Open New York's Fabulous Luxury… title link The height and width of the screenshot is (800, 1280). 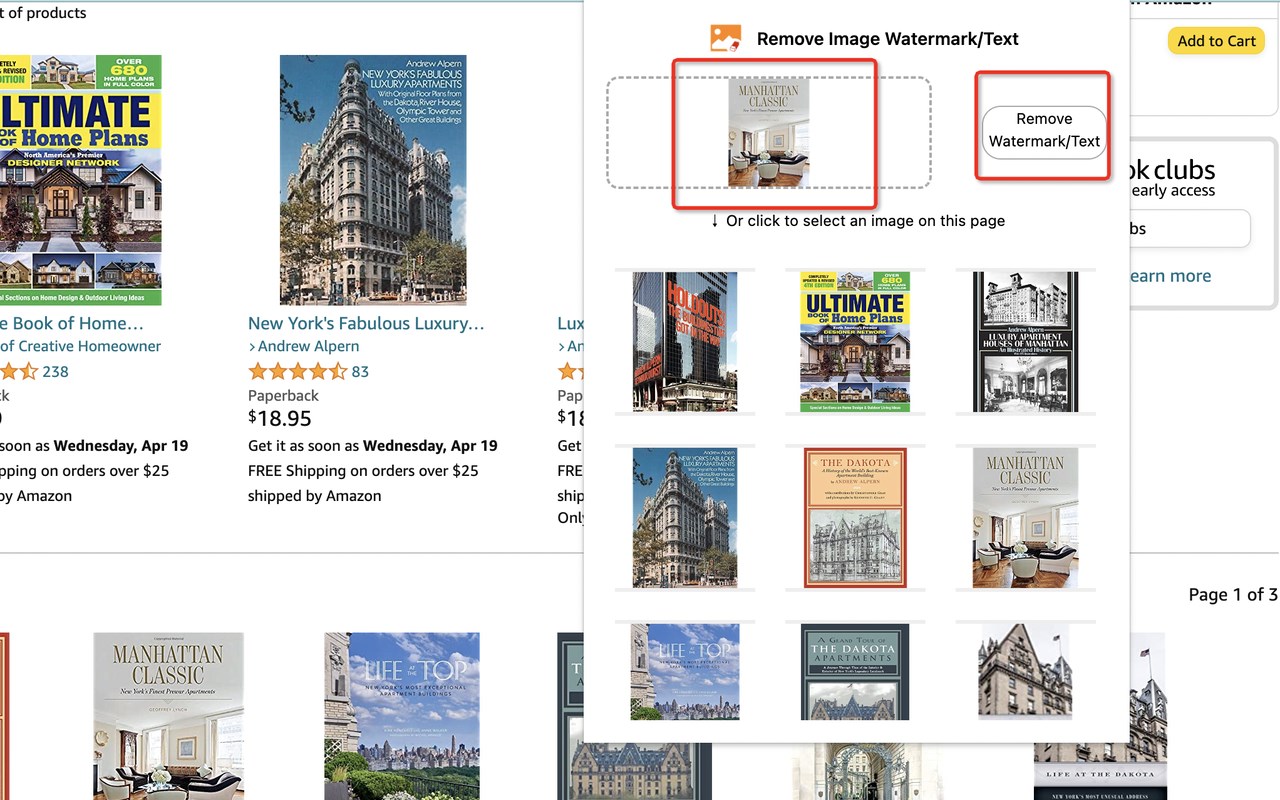click(366, 323)
